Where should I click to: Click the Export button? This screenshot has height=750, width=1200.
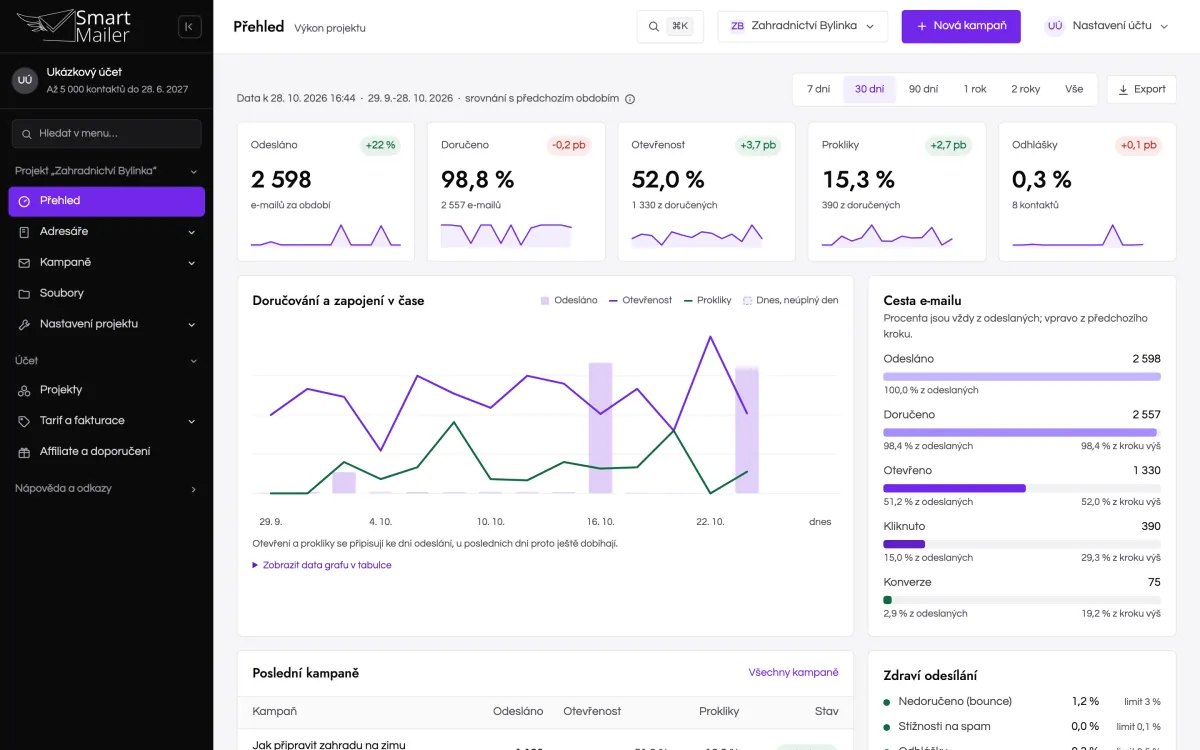(1141, 89)
